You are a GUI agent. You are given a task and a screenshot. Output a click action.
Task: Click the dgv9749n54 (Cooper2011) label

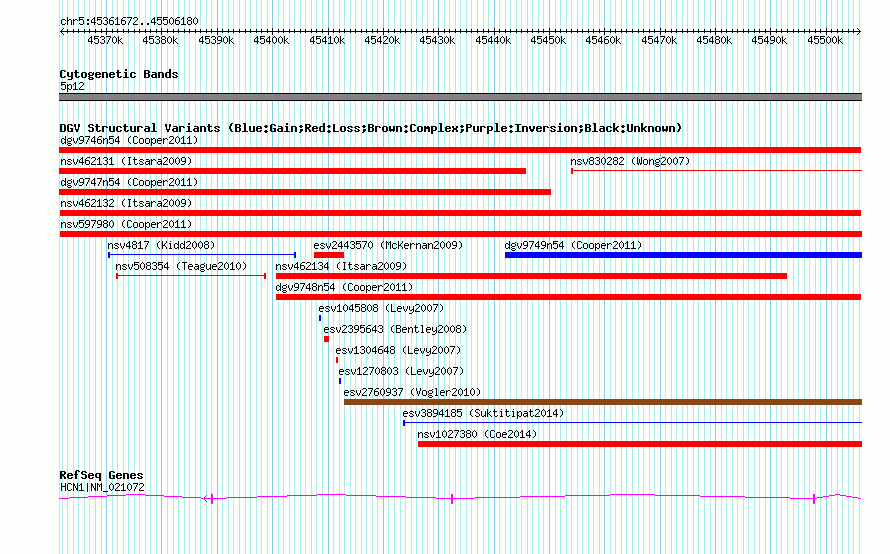tap(573, 245)
